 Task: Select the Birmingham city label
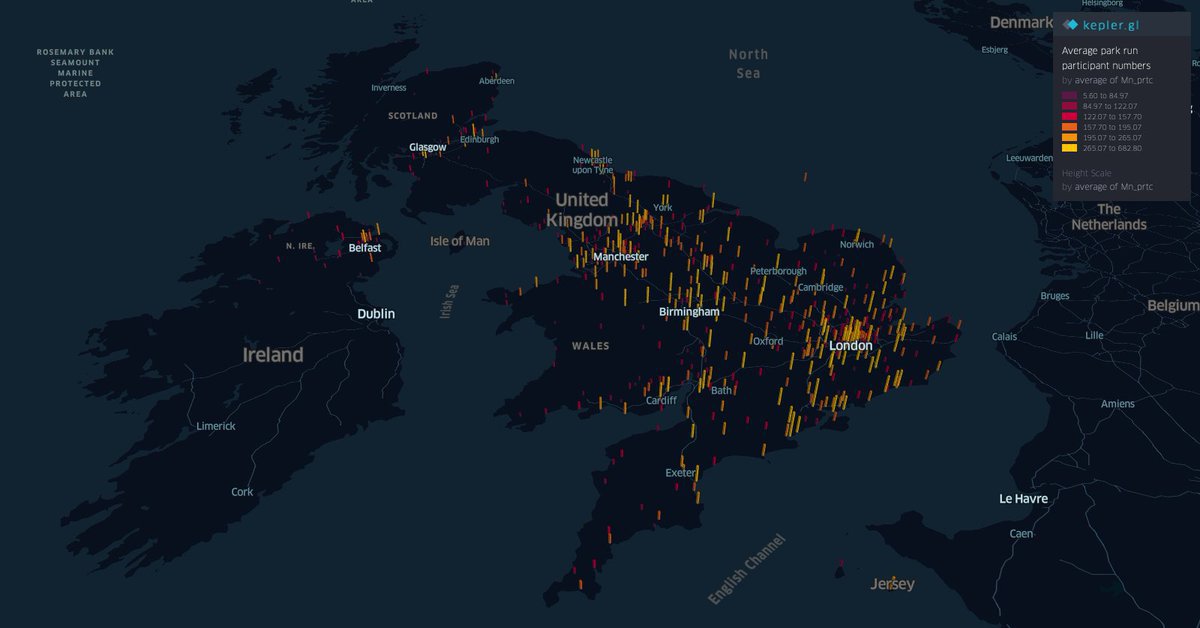(x=689, y=312)
